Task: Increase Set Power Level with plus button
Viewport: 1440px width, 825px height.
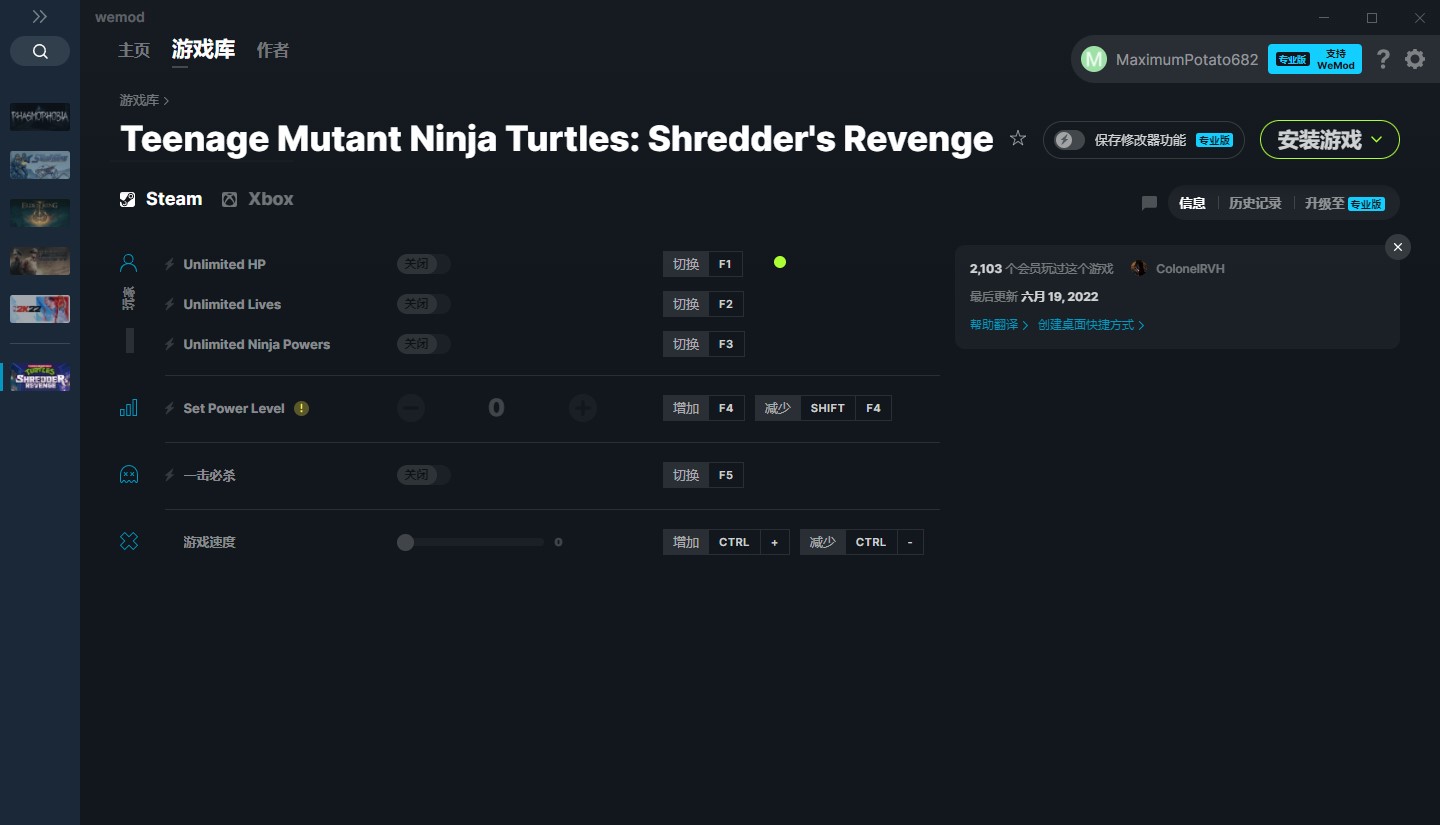Action: tap(583, 408)
